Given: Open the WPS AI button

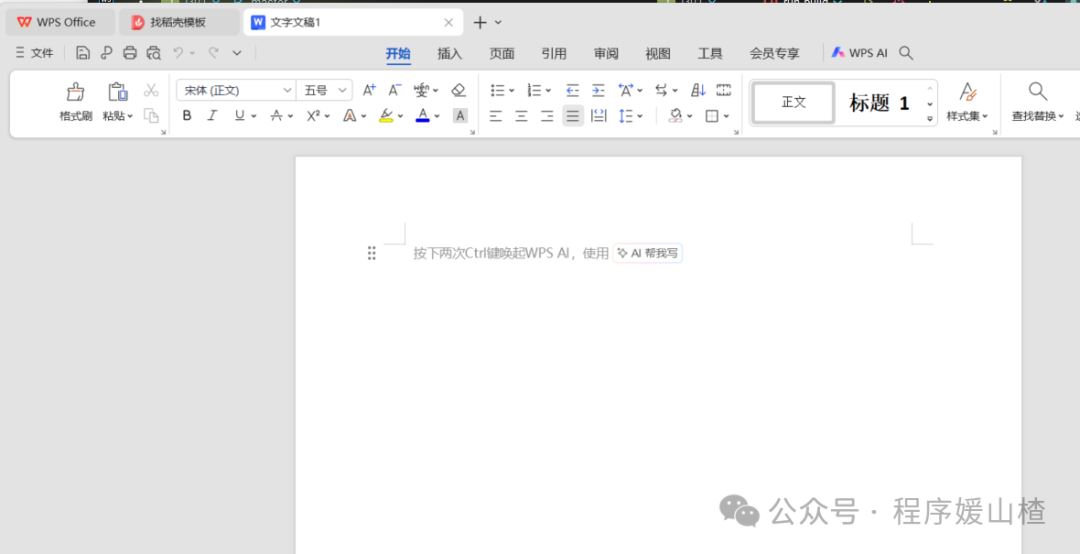Looking at the screenshot, I should (x=860, y=53).
